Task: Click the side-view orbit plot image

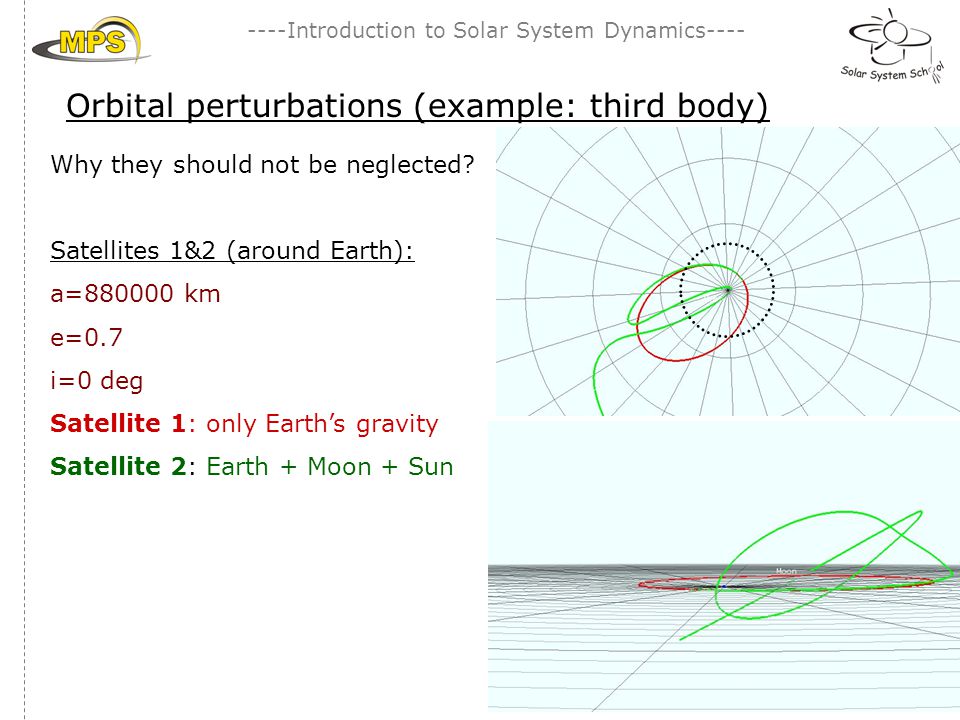Action: click(x=724, y=566)
